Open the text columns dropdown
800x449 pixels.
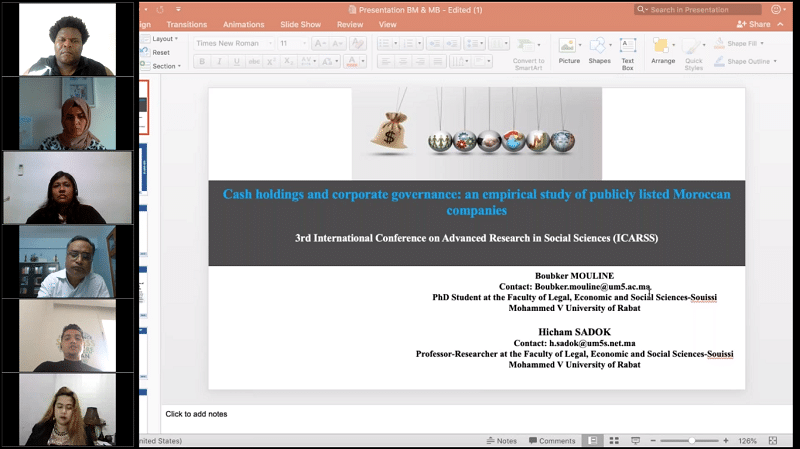pos(499,43)
